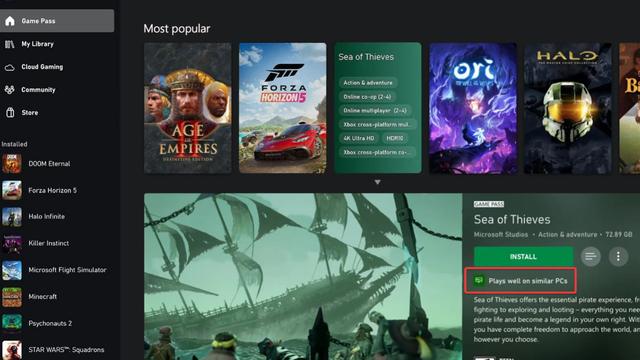Click the HDR10 tag
Image resolution: width=640 pixels, height=360 pixels.
point(395,138)
